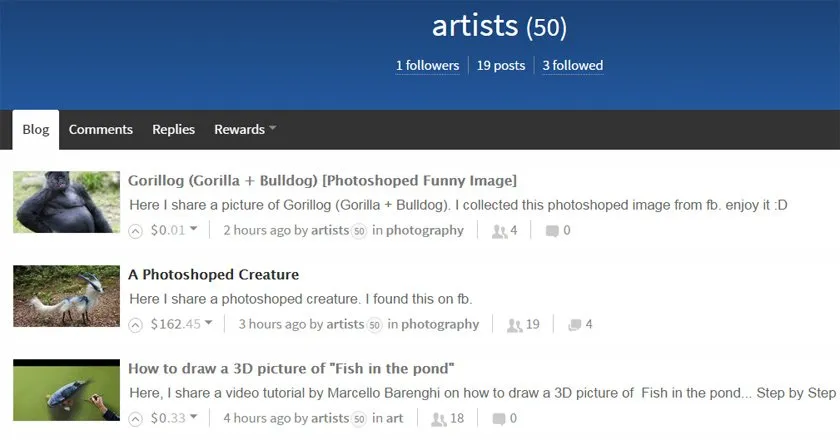View the 3 followed list

click(573, 65)
